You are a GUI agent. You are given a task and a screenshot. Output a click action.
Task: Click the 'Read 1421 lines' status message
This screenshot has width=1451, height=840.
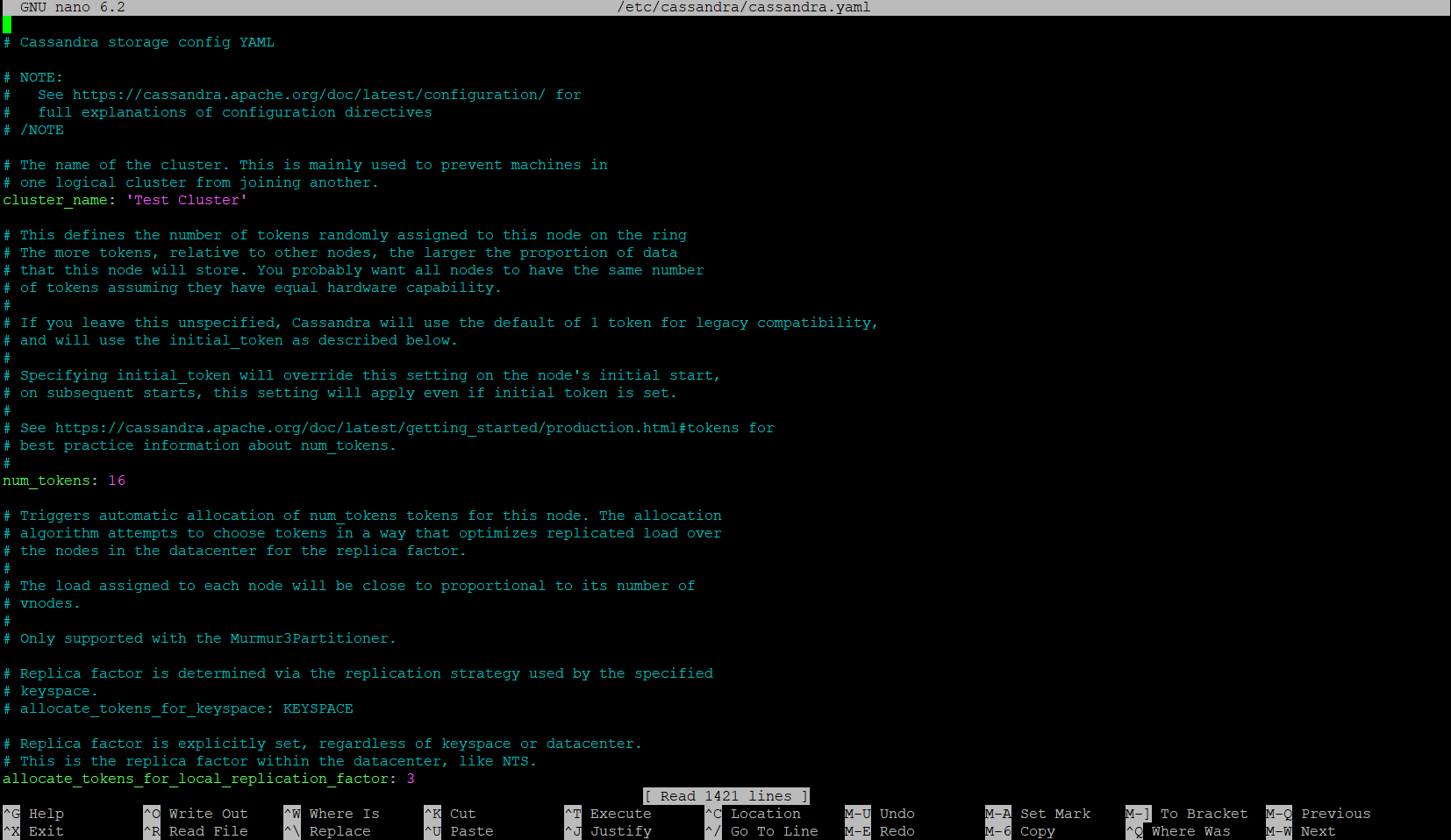tap(726, 796)
